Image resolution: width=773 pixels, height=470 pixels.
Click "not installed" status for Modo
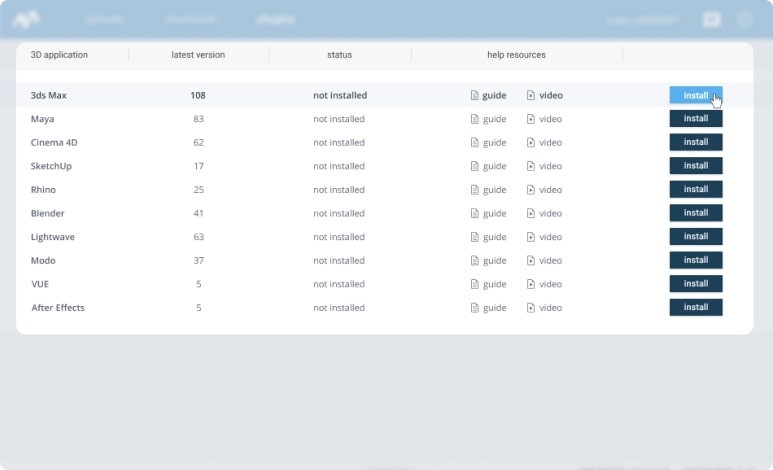click(x=339, y=260)
